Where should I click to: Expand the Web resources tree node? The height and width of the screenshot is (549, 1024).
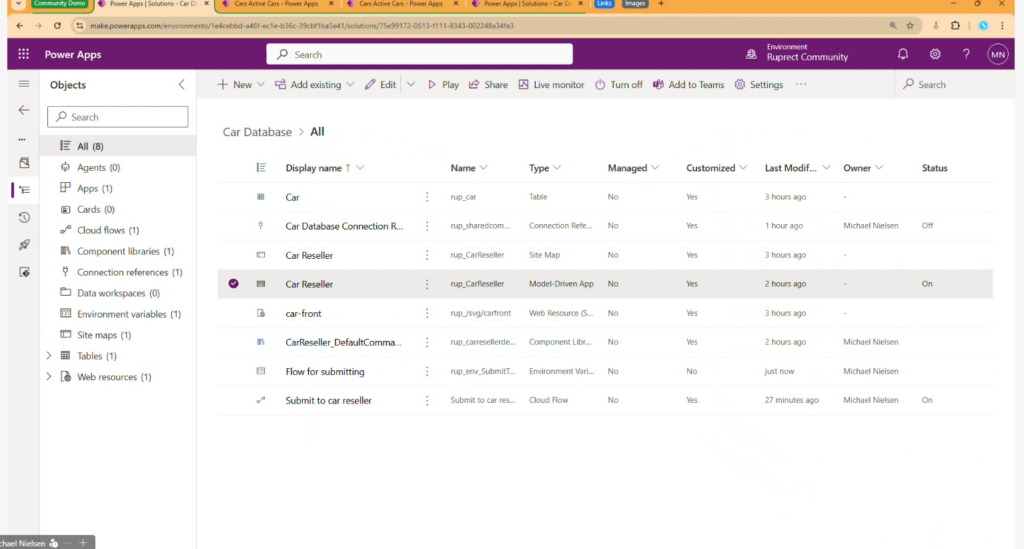[x=49, y=377]
